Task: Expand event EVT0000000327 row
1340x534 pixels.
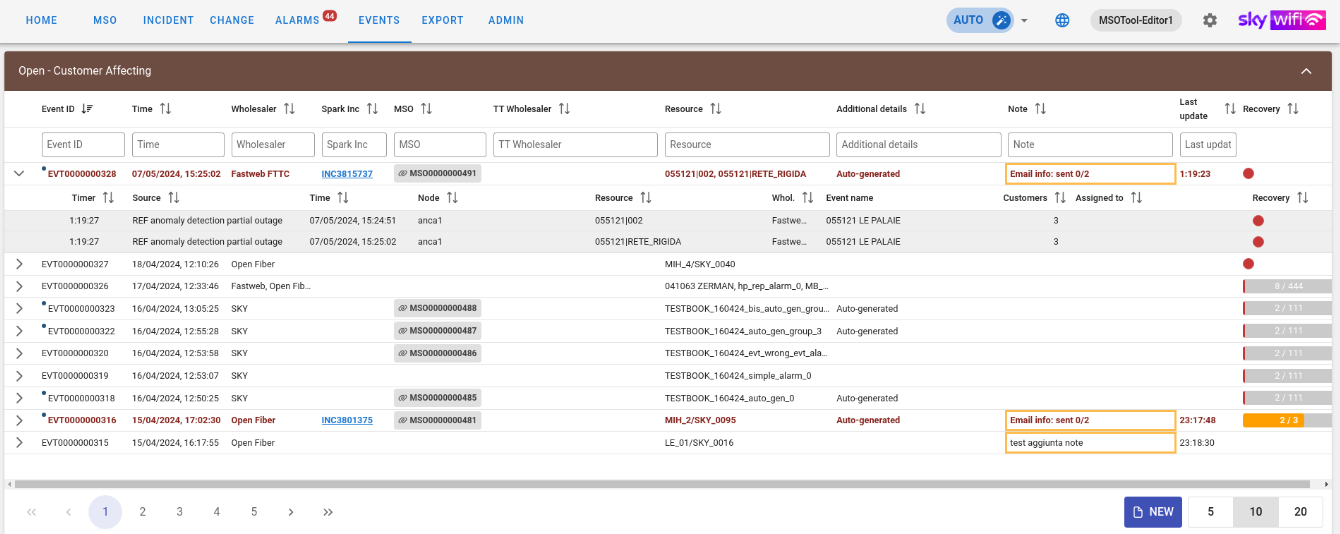Action: pos(19,264)
